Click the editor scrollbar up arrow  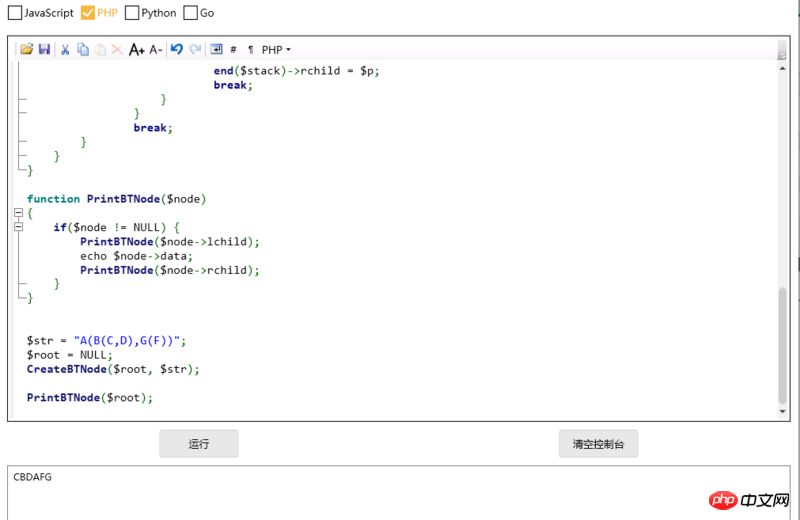coord(782,68)
